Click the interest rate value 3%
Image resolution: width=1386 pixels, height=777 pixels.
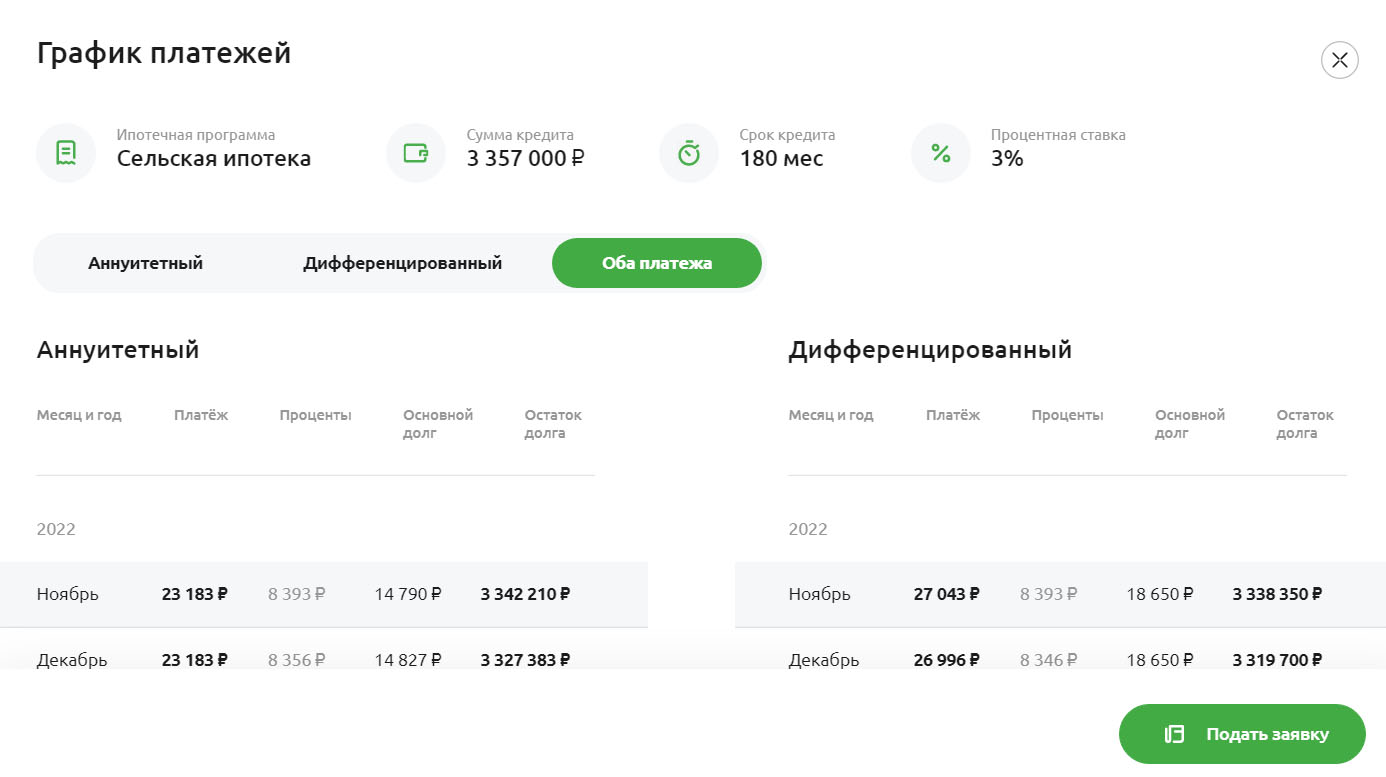[x=1007, y=158]
